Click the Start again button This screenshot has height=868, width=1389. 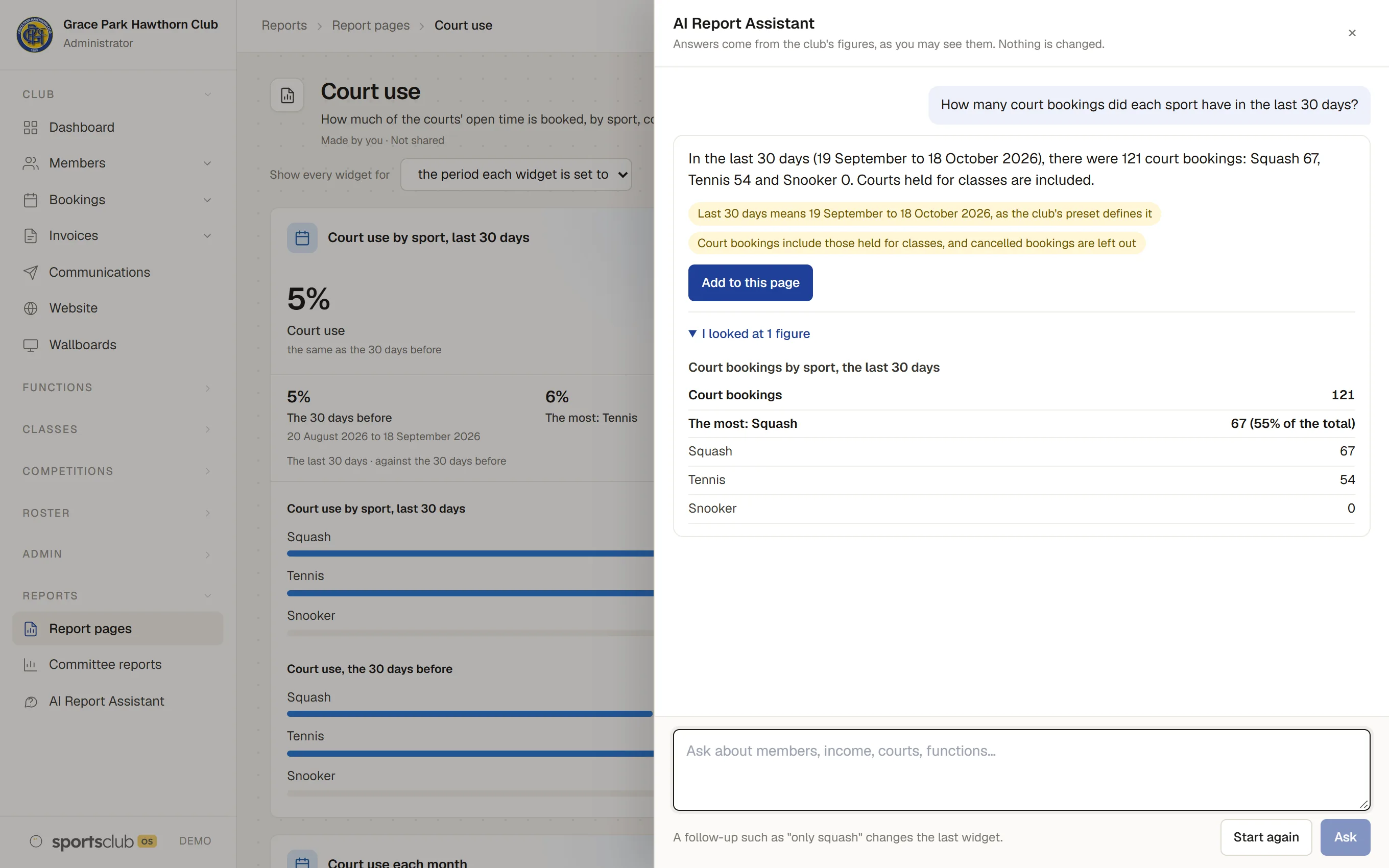(1265, 837)
